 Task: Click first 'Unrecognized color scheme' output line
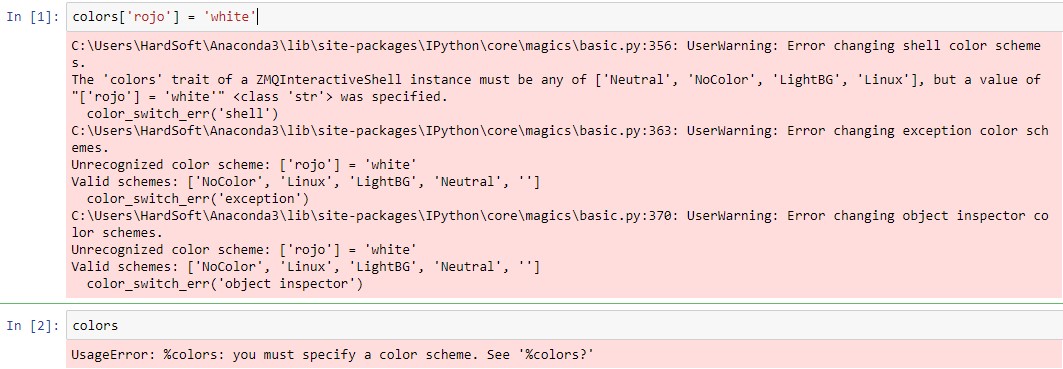click(x=243, y=164)
